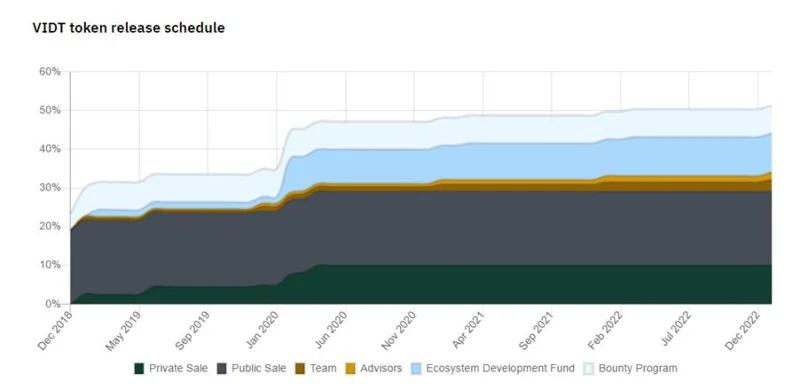Click the Private Sale legend label
Viewport: 800px width, 390px height.
coord(178,369)
